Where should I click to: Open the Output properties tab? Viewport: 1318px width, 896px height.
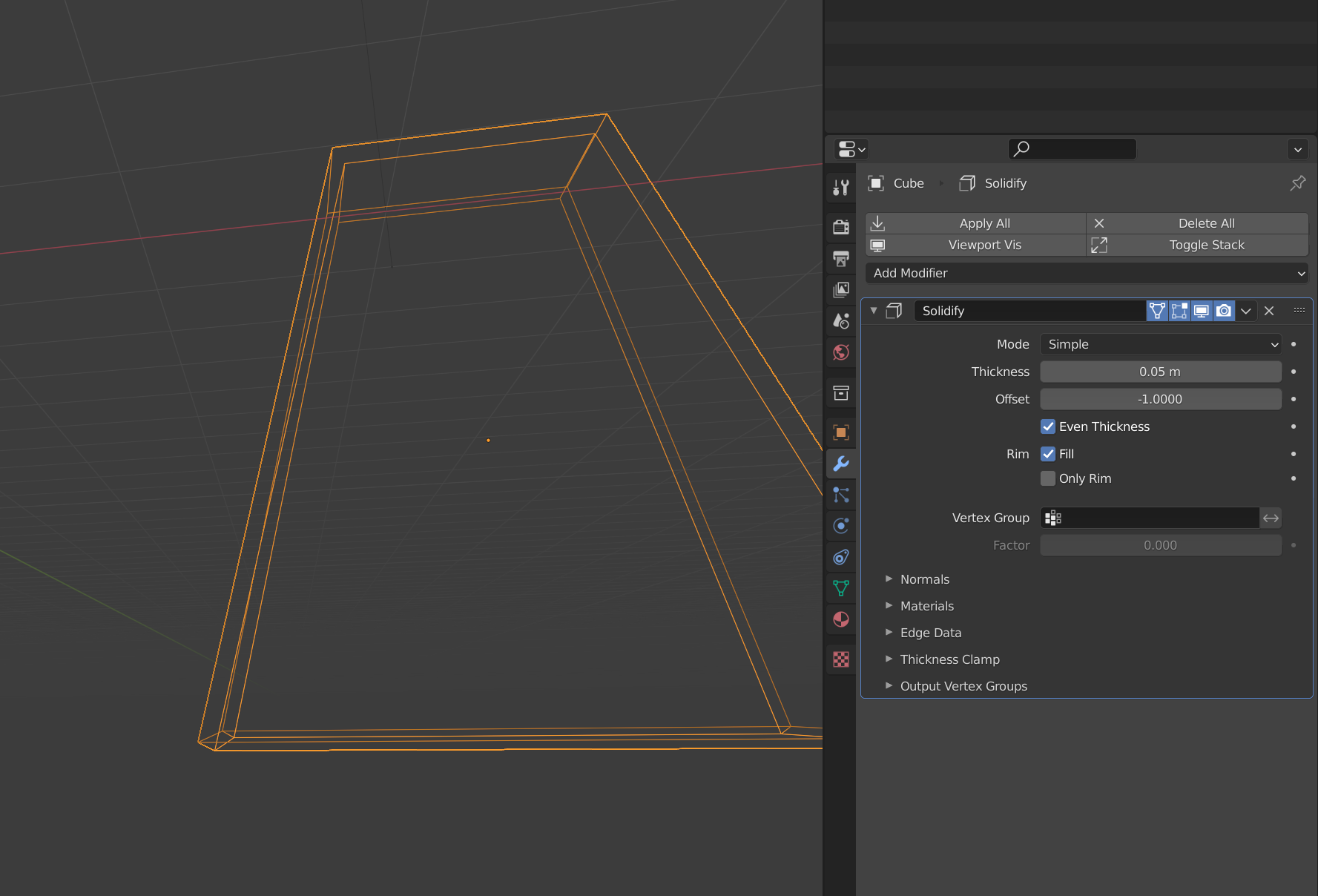coord(840,258)
